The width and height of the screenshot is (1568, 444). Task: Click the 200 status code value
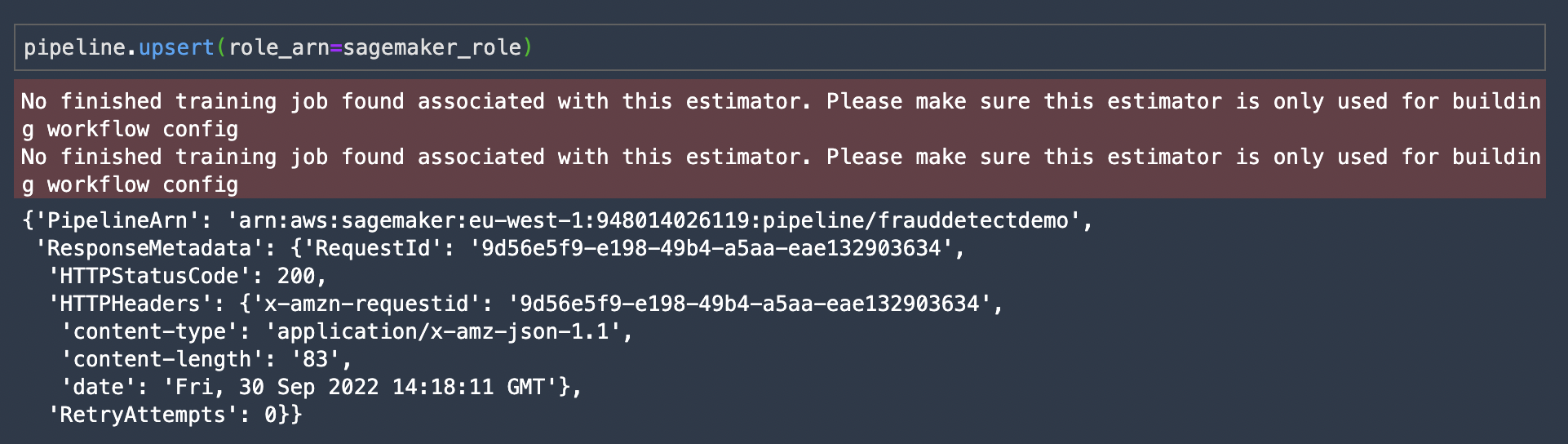[295, 276]
